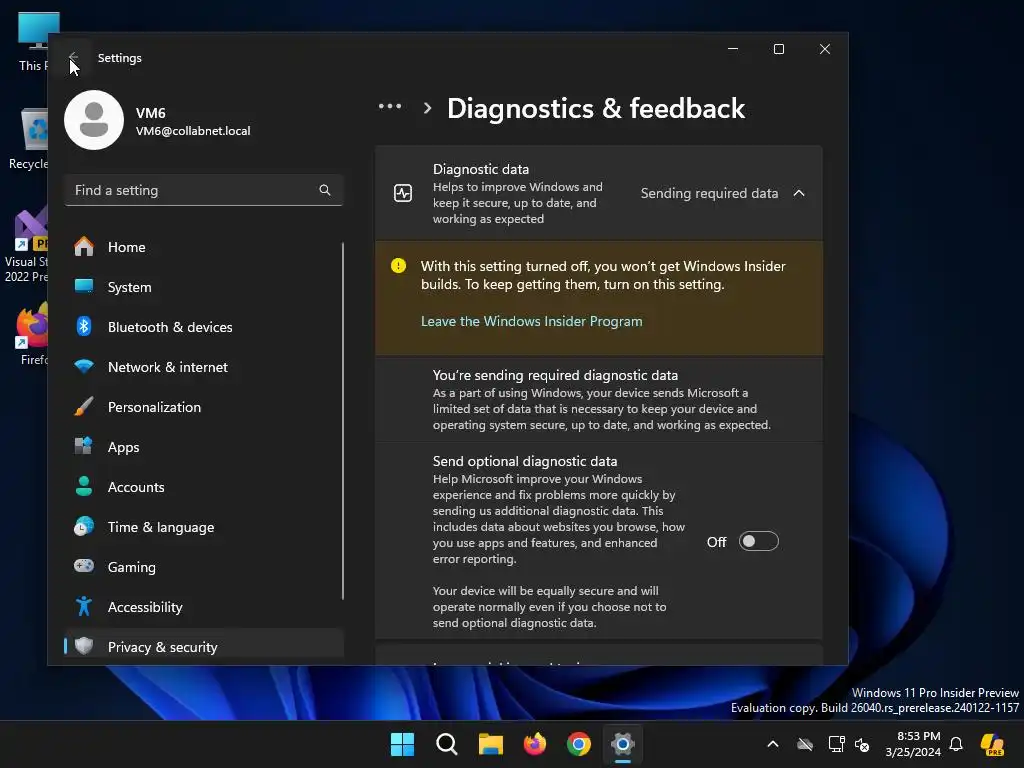The height and width of the screenshot is (768, 1024).
Task: Open the breadcrumb ellipsis menu
Action: click(390, 106)
